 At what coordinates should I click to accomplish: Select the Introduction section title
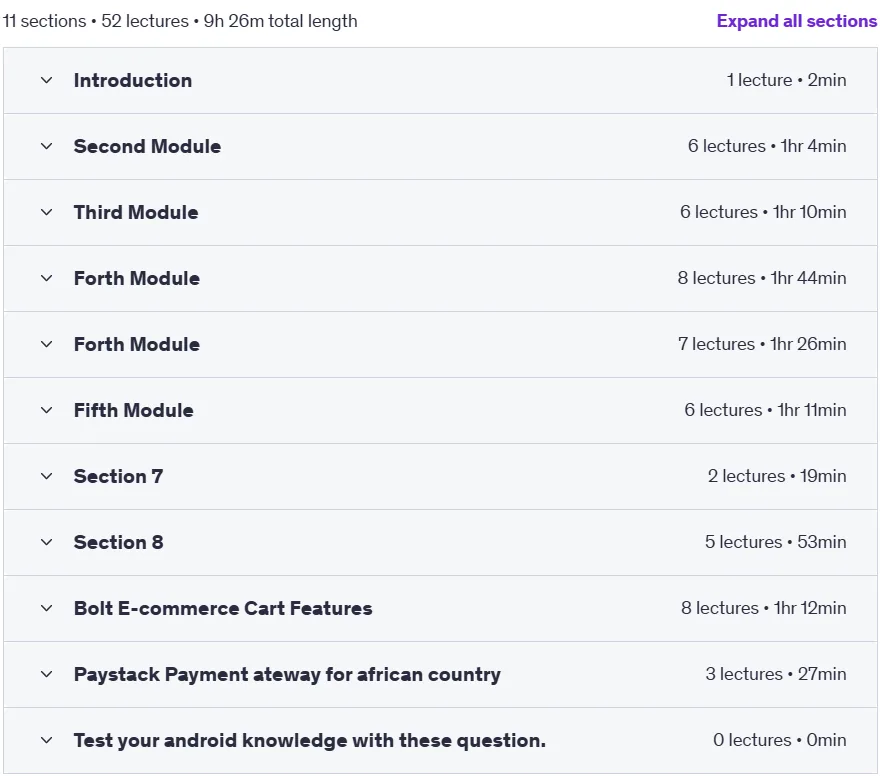[133, 80]
